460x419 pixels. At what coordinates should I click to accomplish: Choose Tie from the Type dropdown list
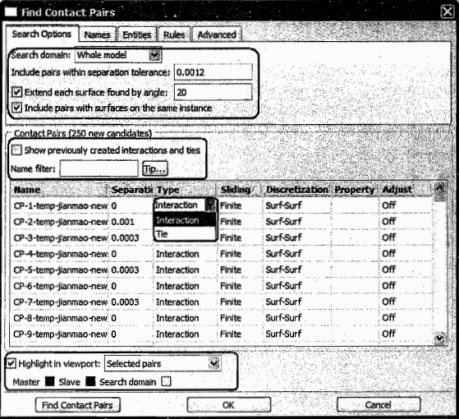[184, 234]
